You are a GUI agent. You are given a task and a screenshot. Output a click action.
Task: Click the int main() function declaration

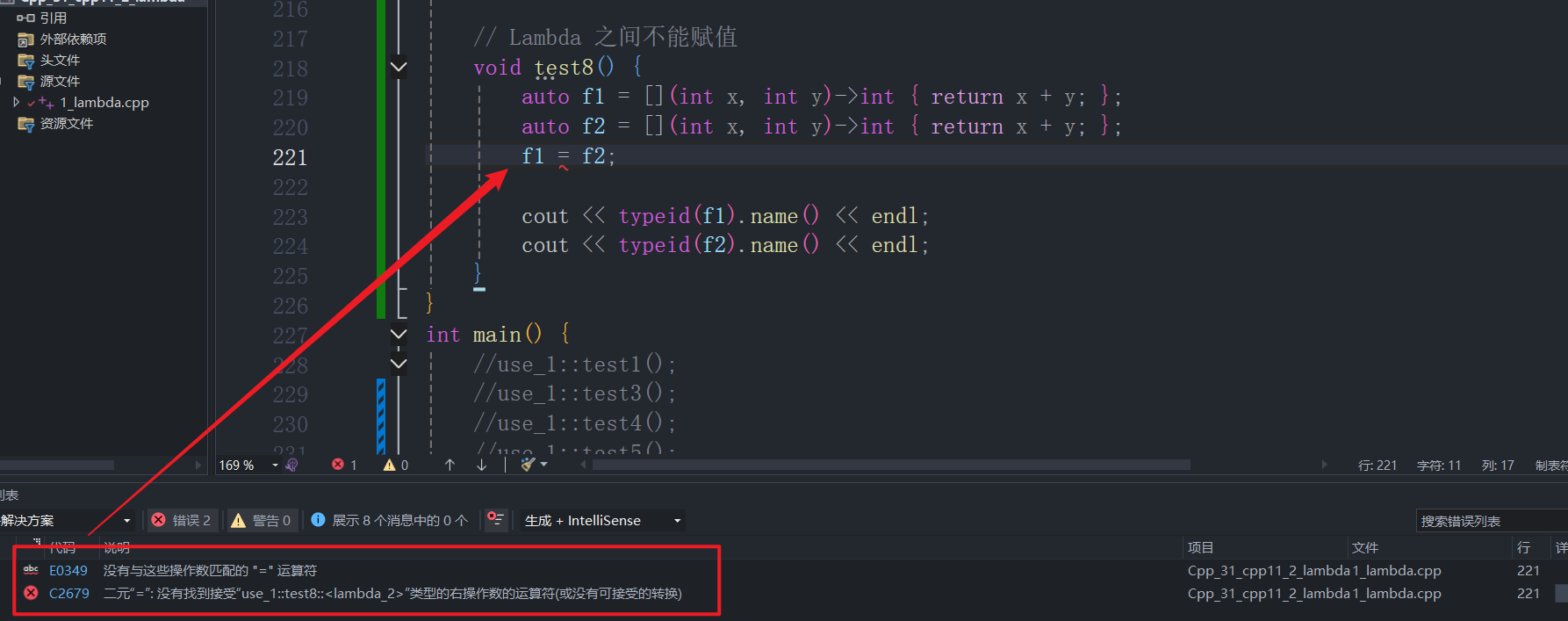(498, 334)
